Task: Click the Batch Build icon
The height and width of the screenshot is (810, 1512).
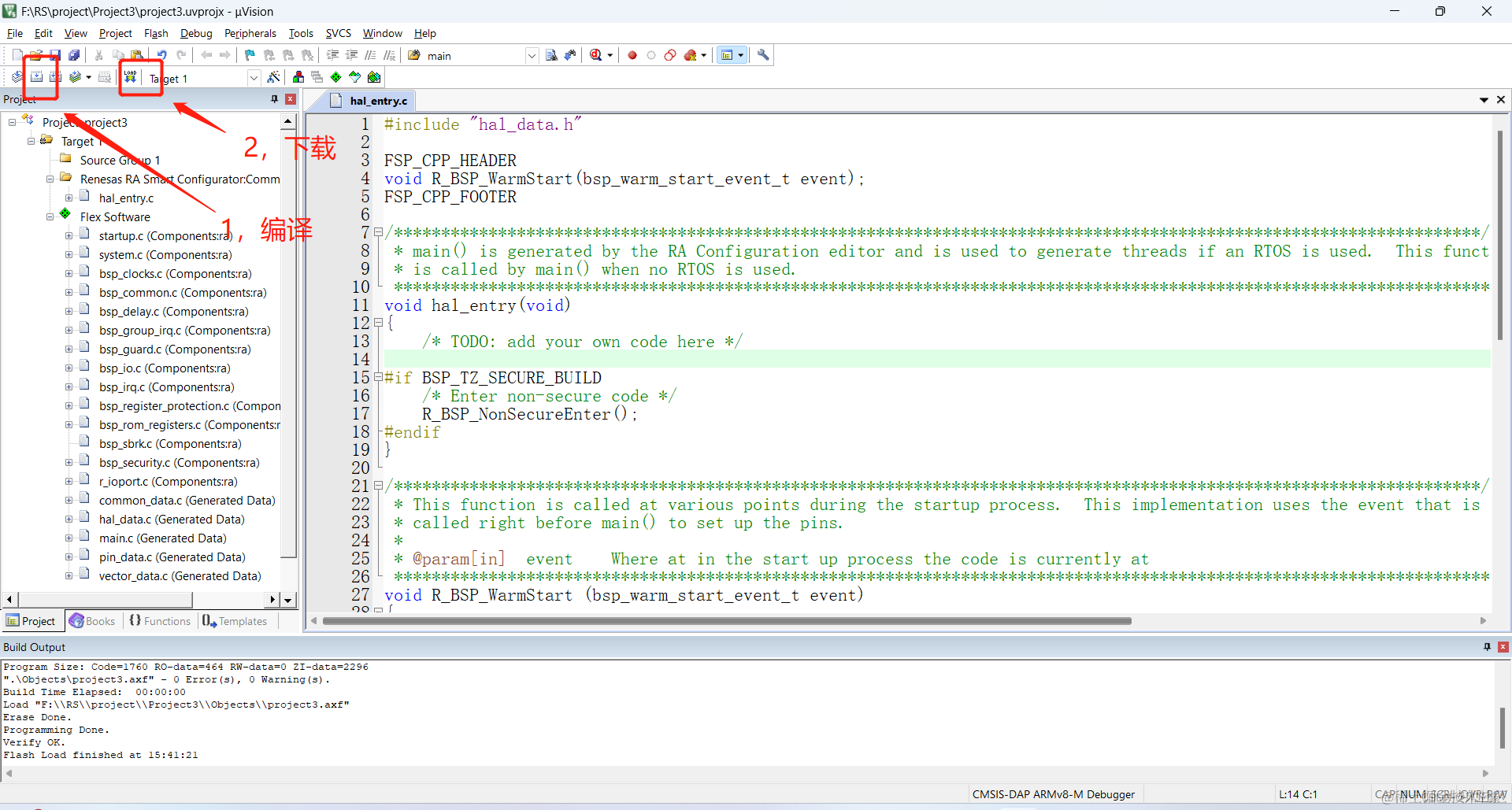Action: pyautogui.click(x=76, y=77)
